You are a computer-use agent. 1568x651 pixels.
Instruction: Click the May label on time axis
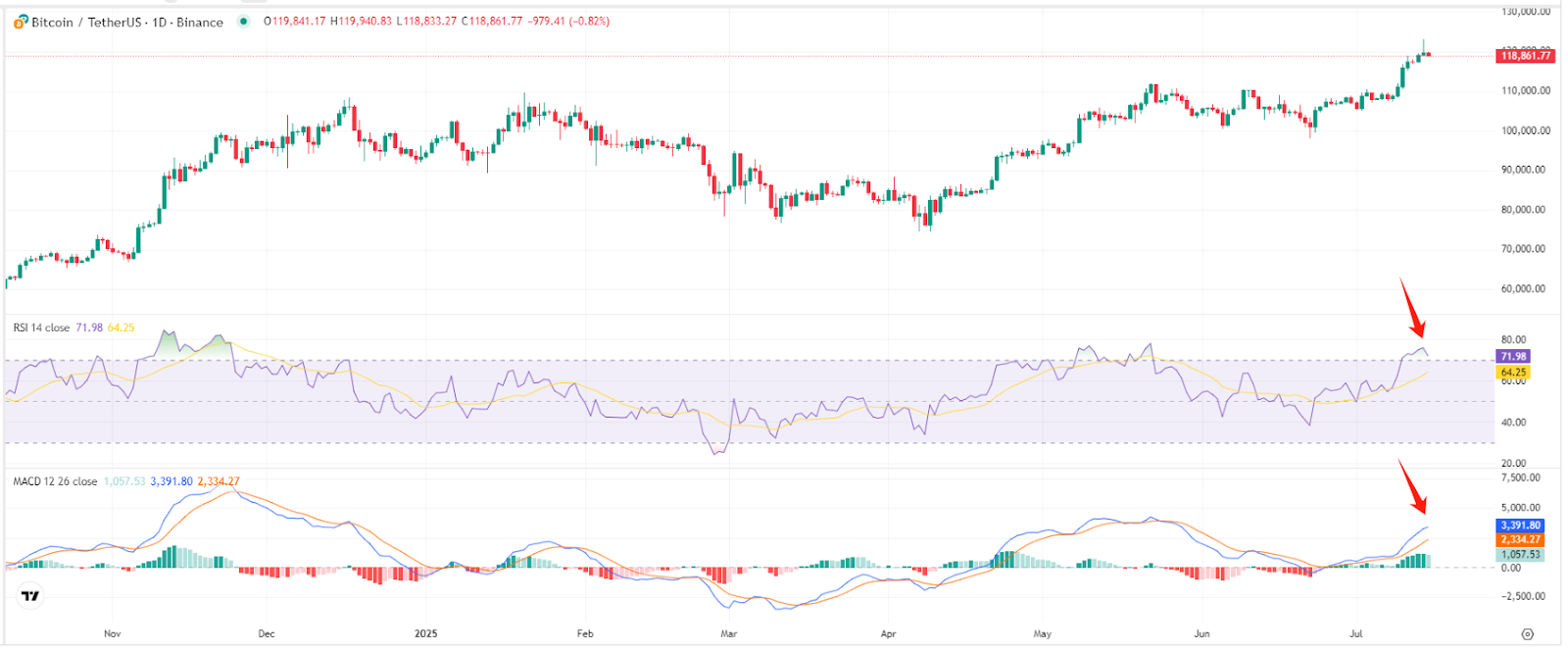(x=1043, y=634)
